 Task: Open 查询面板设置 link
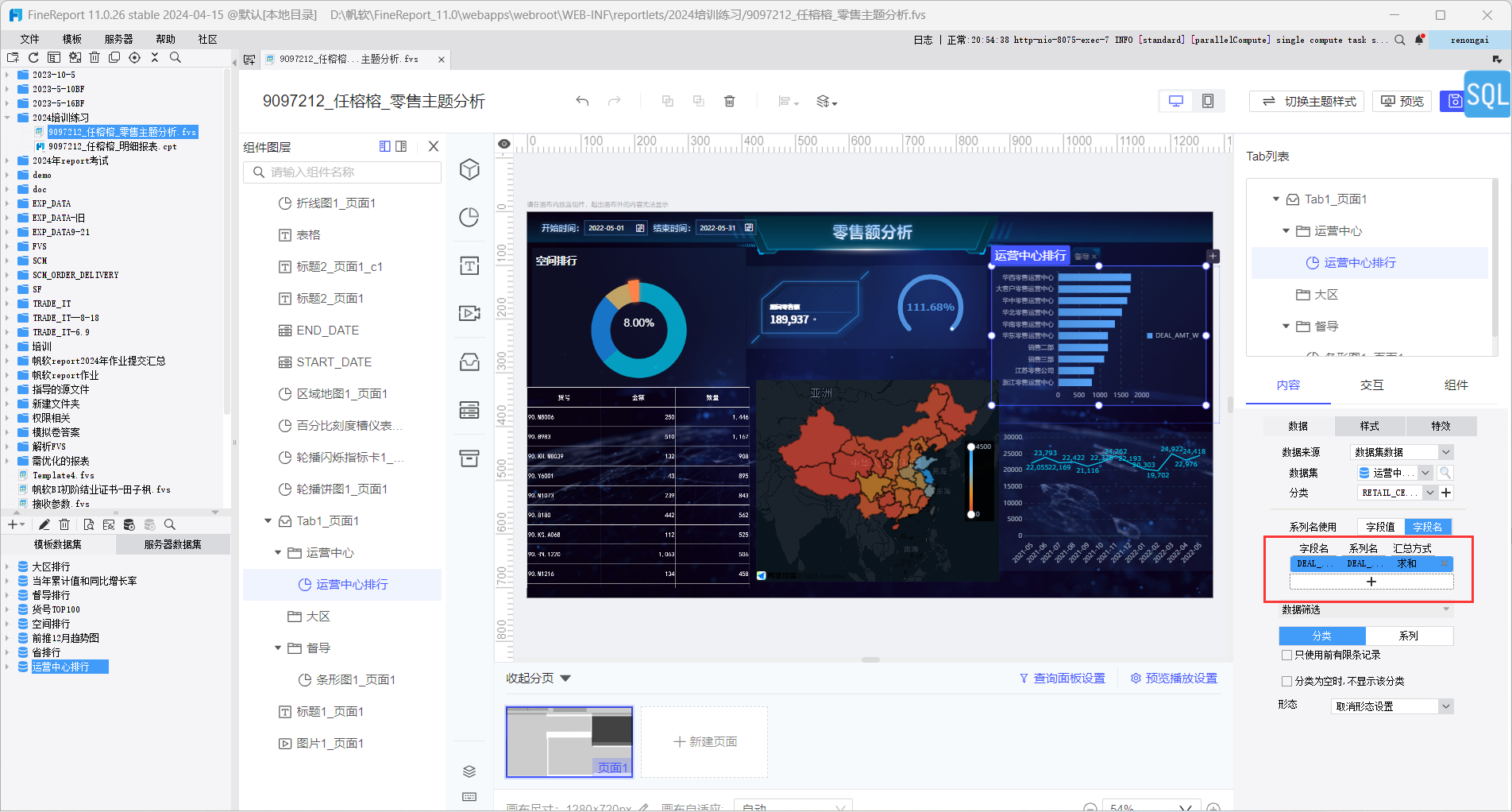pyautogui.click(x=1063, y=679)
